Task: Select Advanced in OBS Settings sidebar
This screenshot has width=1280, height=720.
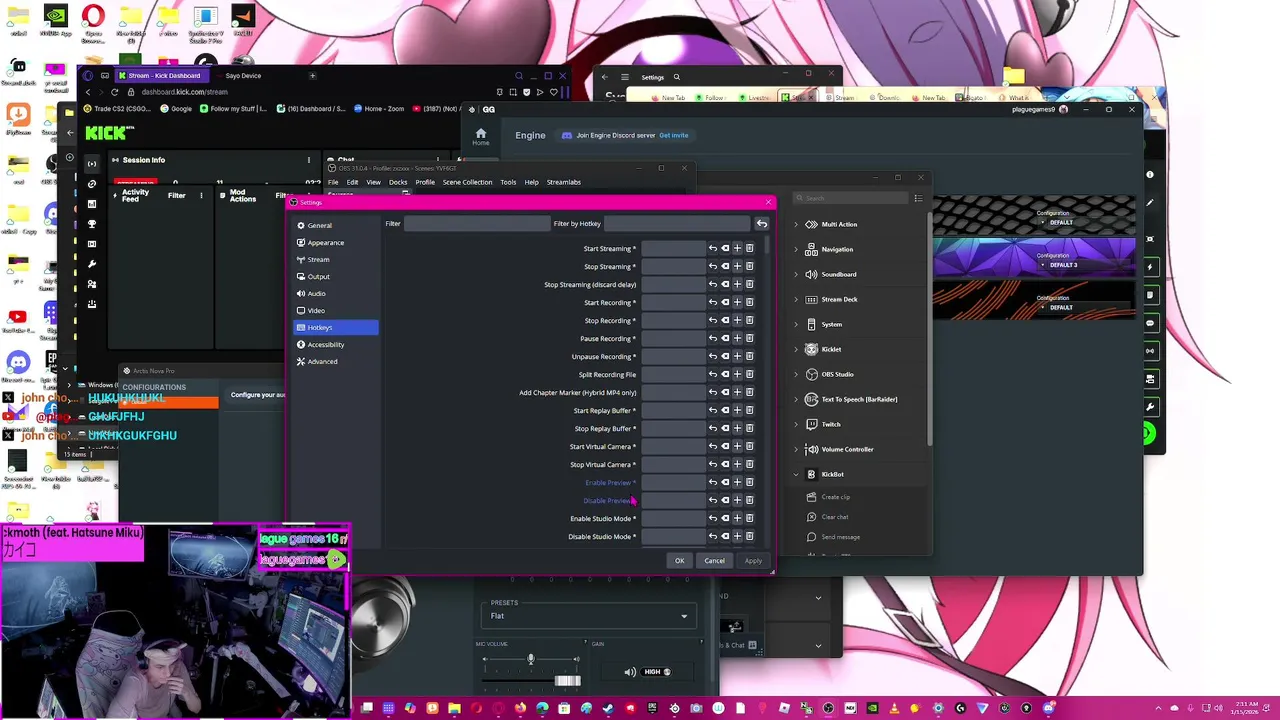Action: [x=336, y=361]
